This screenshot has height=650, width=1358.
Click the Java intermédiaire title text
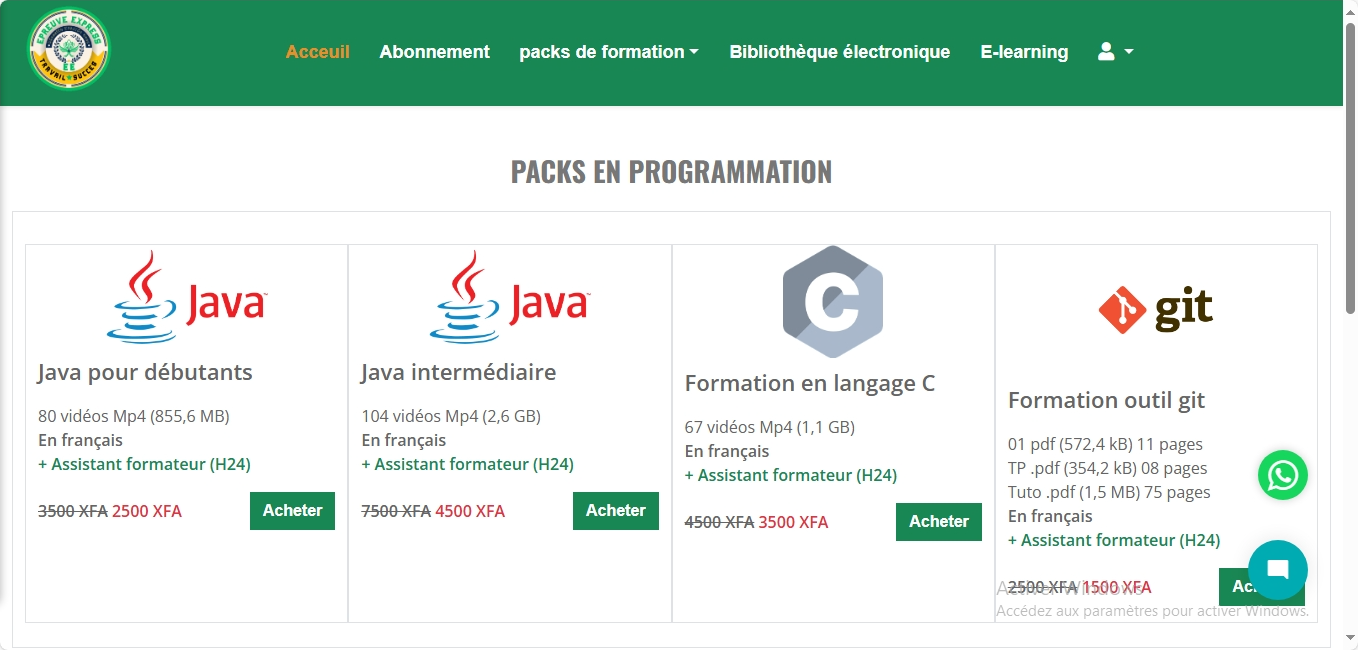(x=458, y=373)
